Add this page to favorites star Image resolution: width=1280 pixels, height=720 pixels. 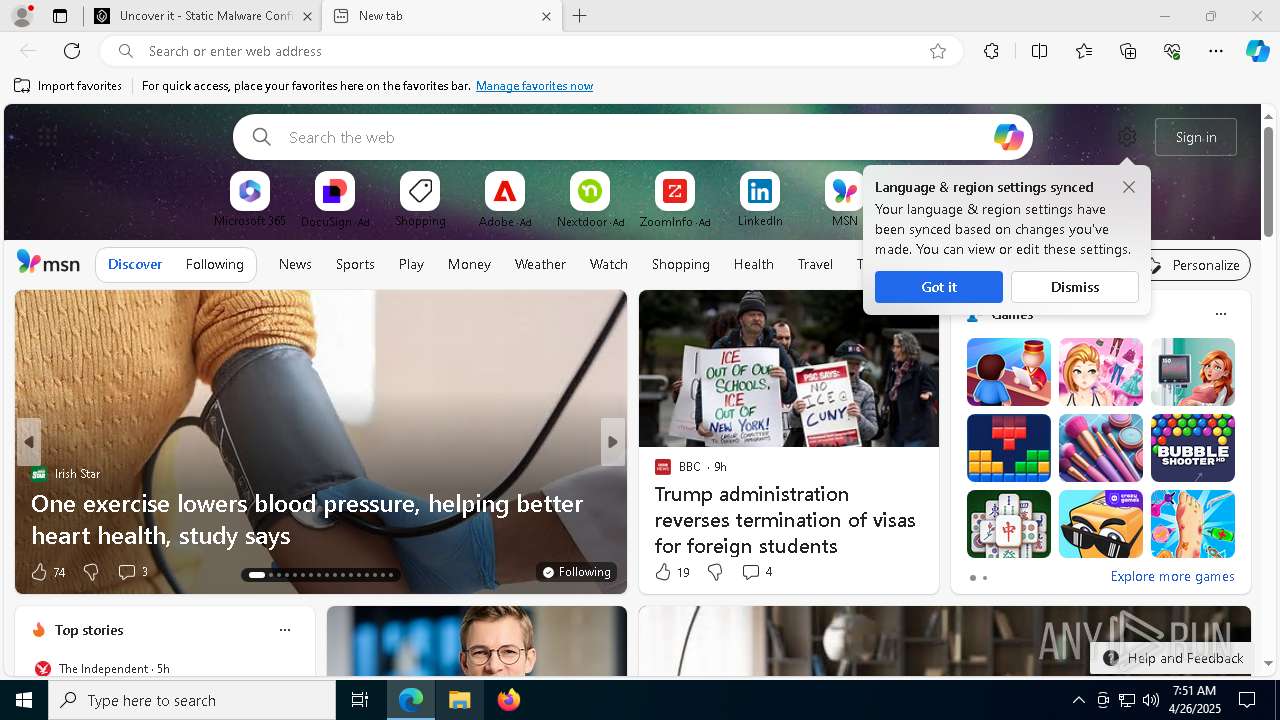point(938,51)
